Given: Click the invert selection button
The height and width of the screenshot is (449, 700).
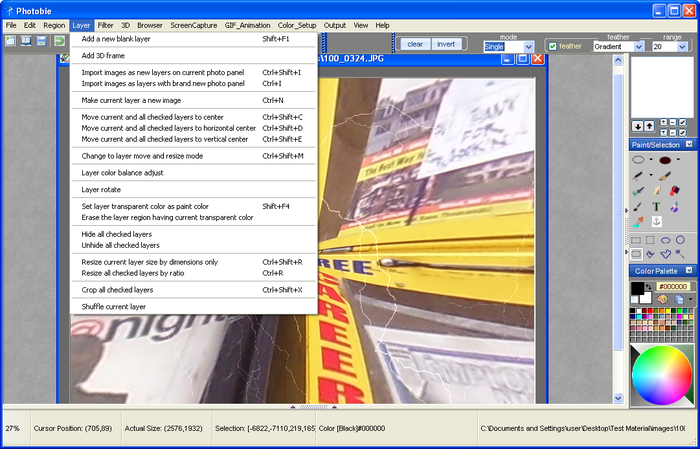Looking at the screenshot, I should pyautogui.click(x=446, y=44).
